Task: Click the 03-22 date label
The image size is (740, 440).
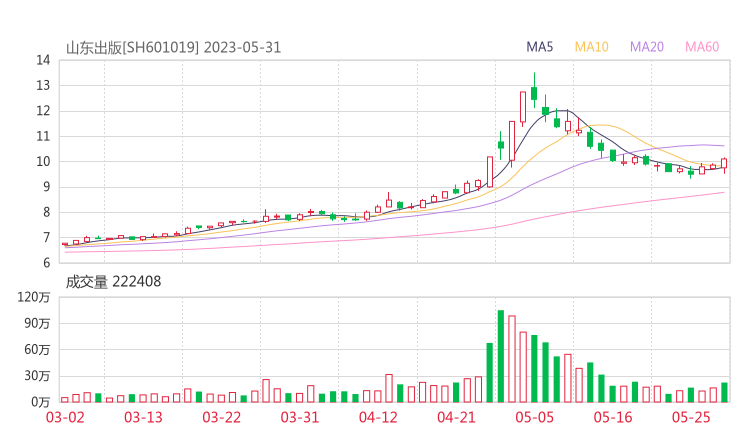Action: [x=221, y=417]
